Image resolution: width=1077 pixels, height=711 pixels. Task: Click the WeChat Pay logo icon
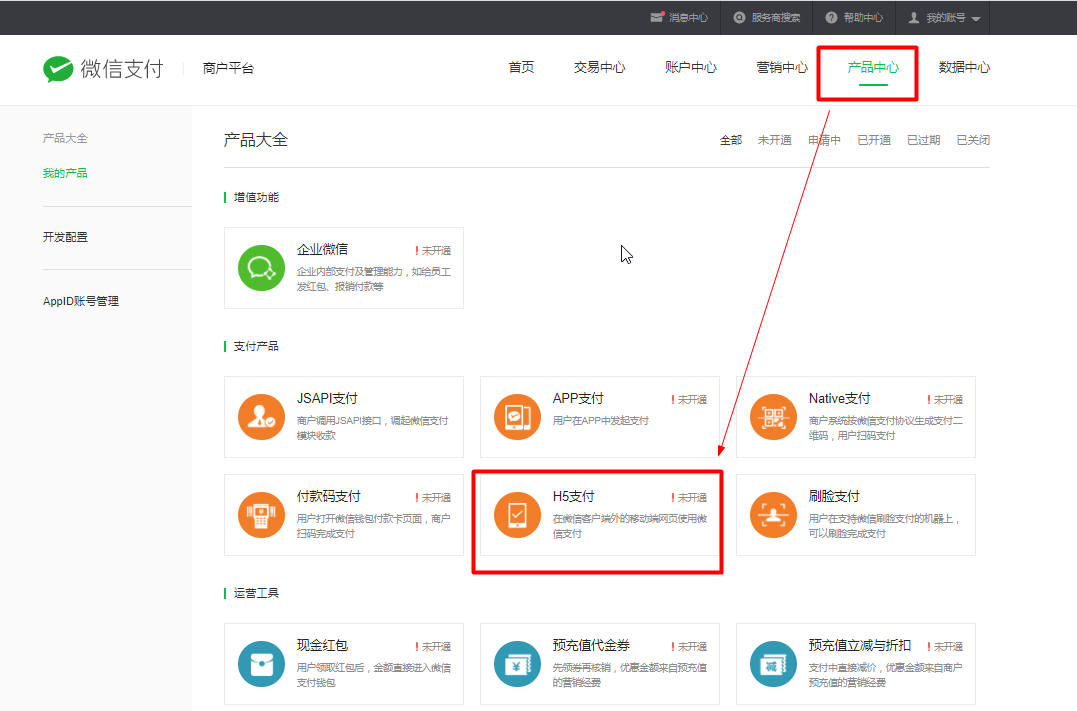pyautogui.click(x=58, y=68)
